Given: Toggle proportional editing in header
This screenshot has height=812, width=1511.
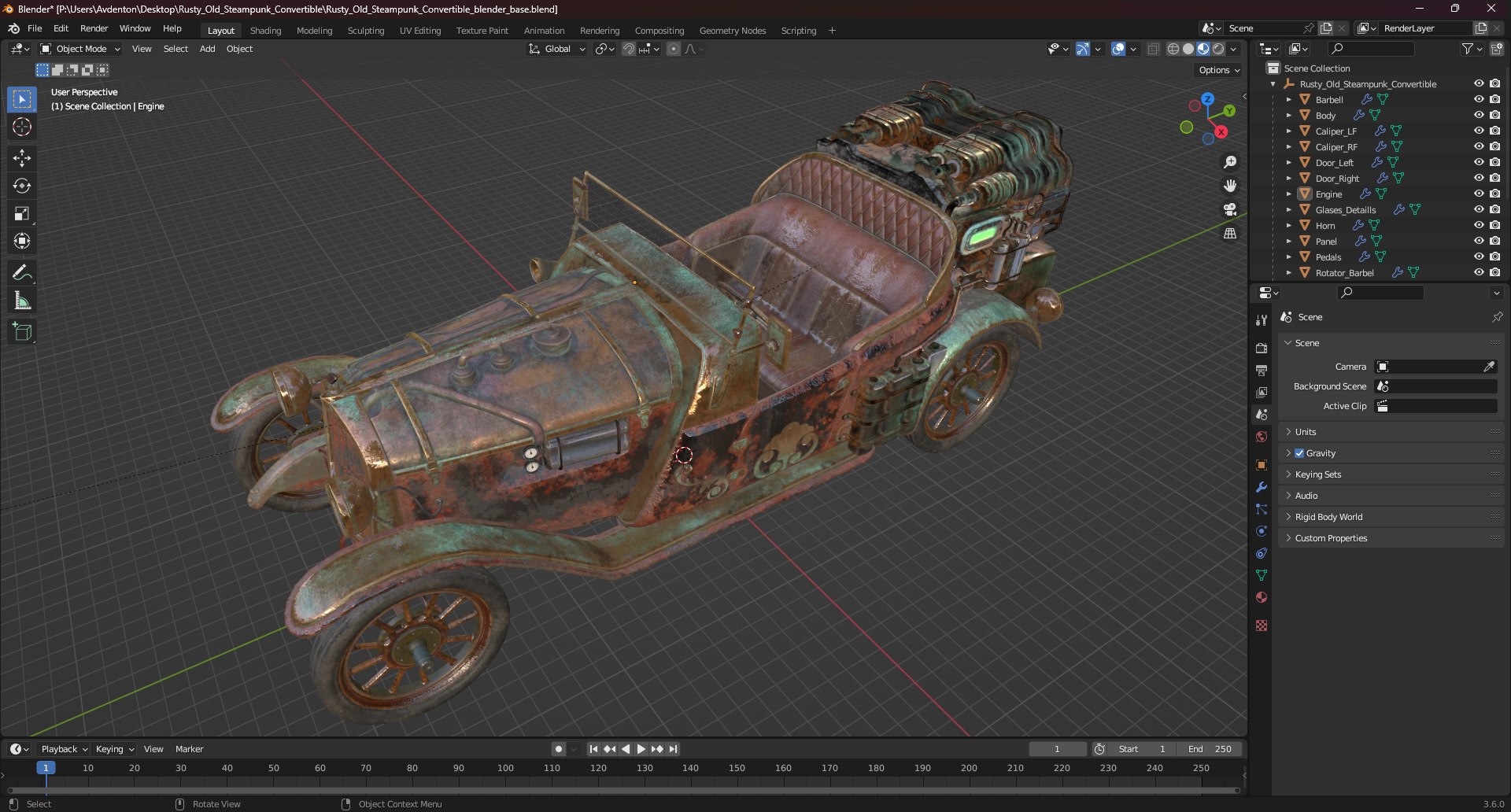Looking at the screenshot, I should pyautogui.click(x=674, y=49).
